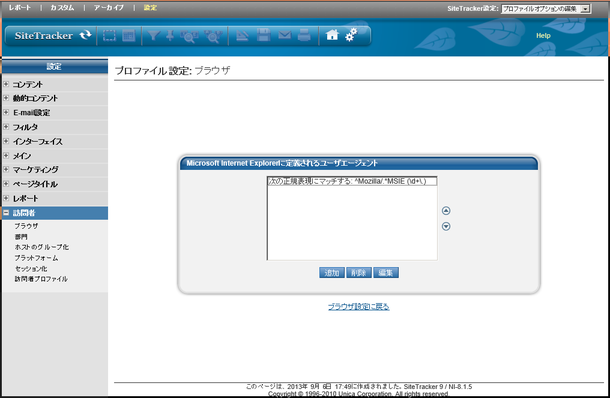Viewport: 610px width, 398px height.
Task: Click the pin toolbar icon
Action: point(170,36)
